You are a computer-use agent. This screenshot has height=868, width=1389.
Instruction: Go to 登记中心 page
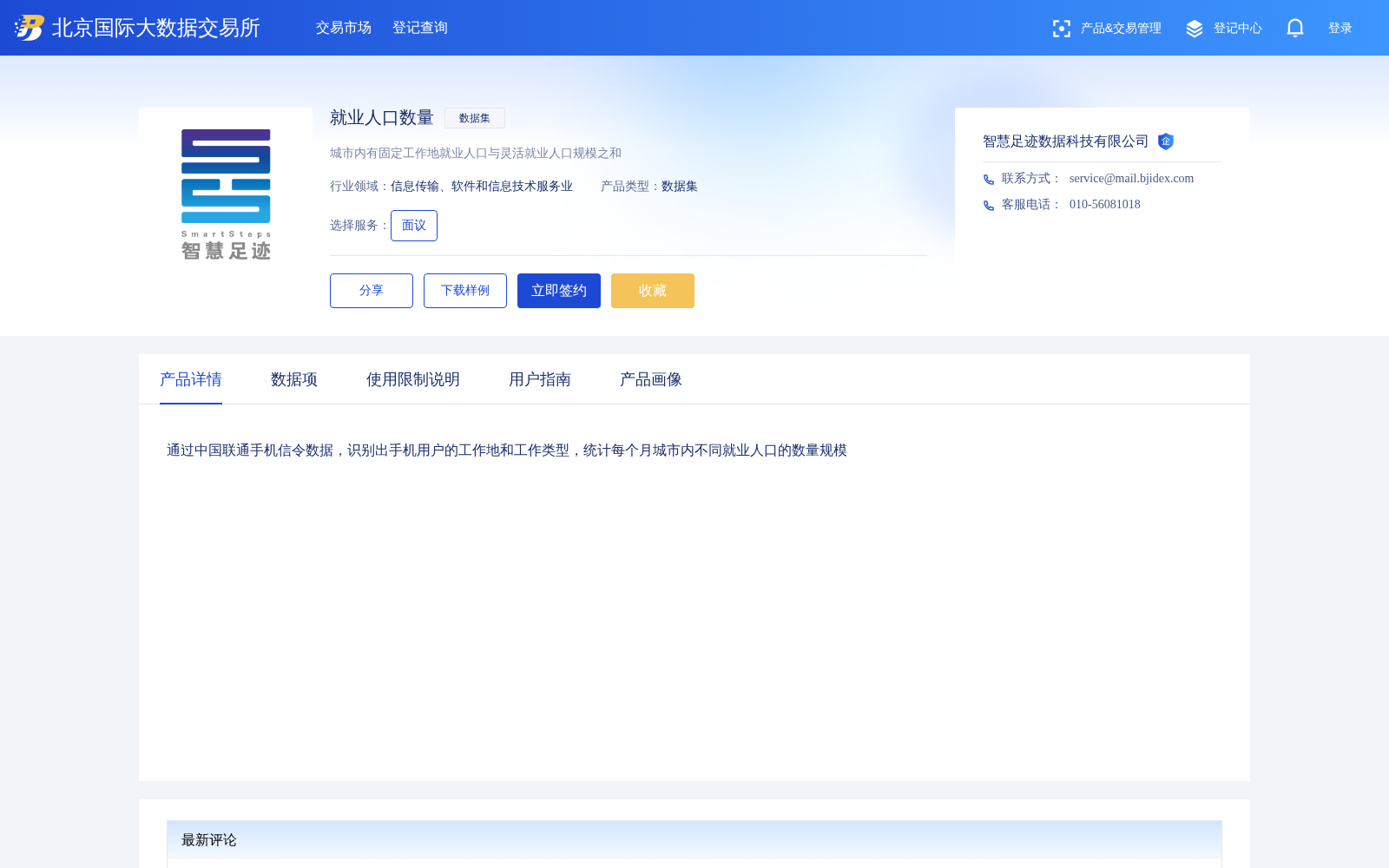(1238, 29)
